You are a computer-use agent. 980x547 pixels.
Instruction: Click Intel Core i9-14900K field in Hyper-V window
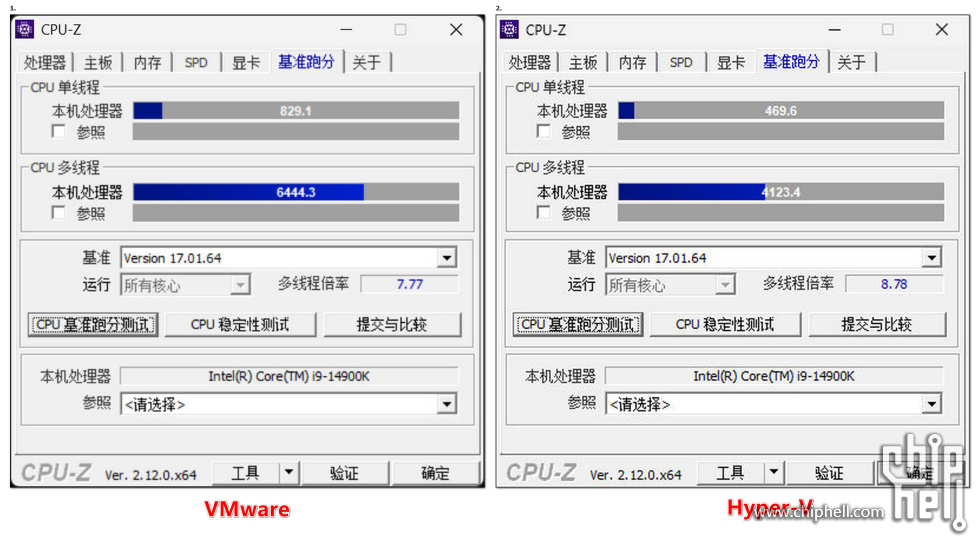click(774, 376)
